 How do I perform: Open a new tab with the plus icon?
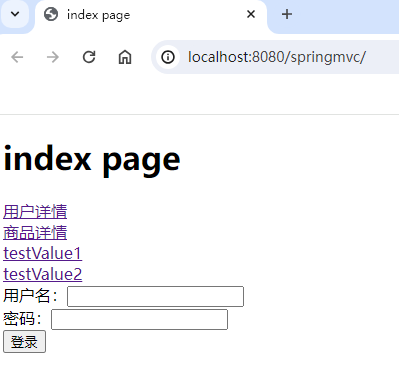[x=287, y=14]
